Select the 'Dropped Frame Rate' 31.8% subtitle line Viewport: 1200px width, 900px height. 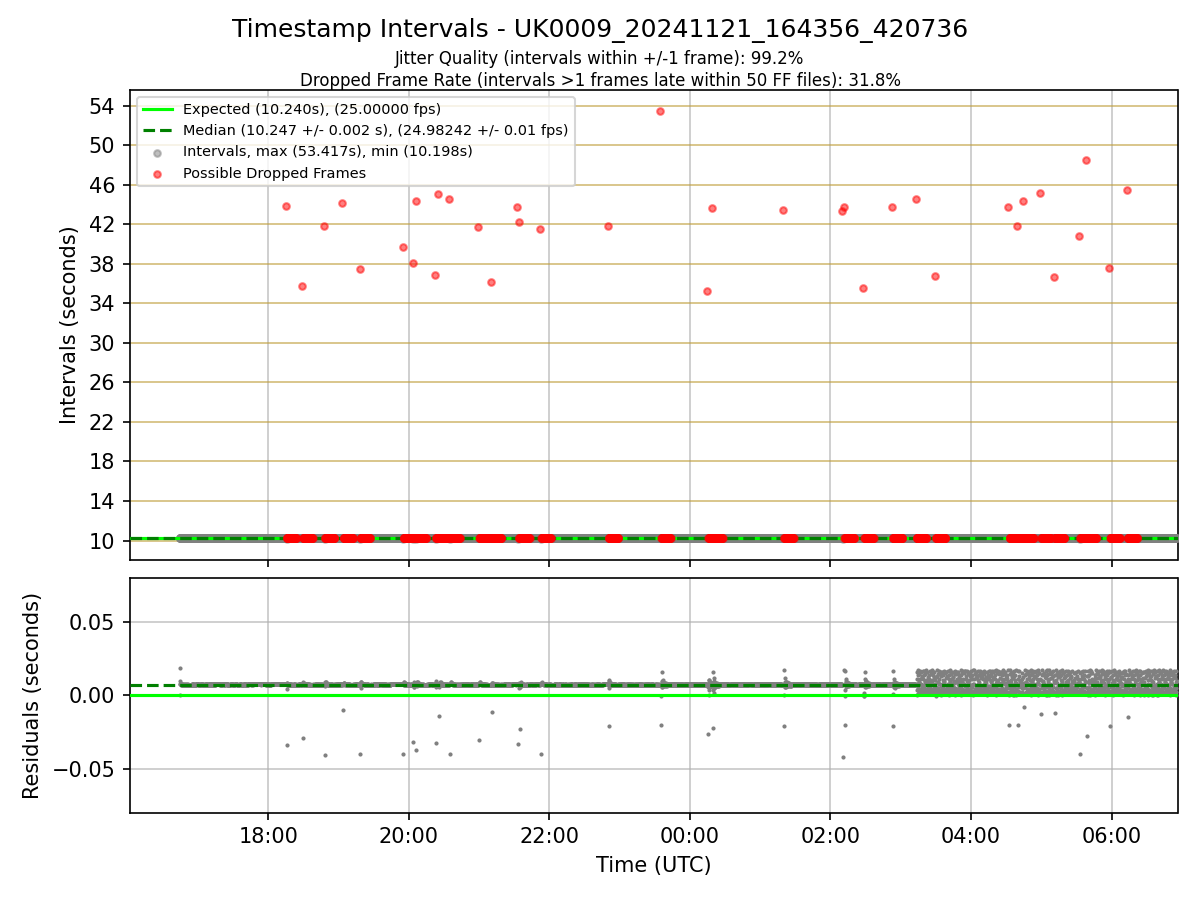600,80
